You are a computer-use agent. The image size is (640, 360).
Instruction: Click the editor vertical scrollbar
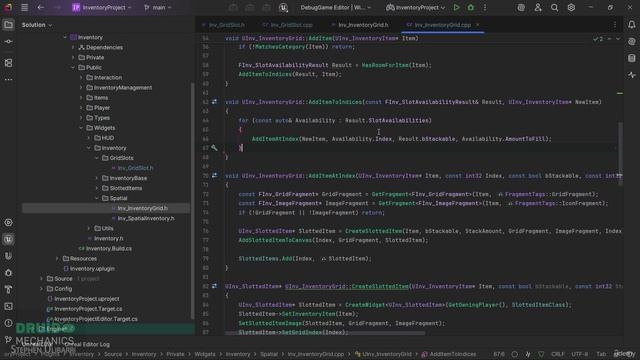(x=620, y=153)
